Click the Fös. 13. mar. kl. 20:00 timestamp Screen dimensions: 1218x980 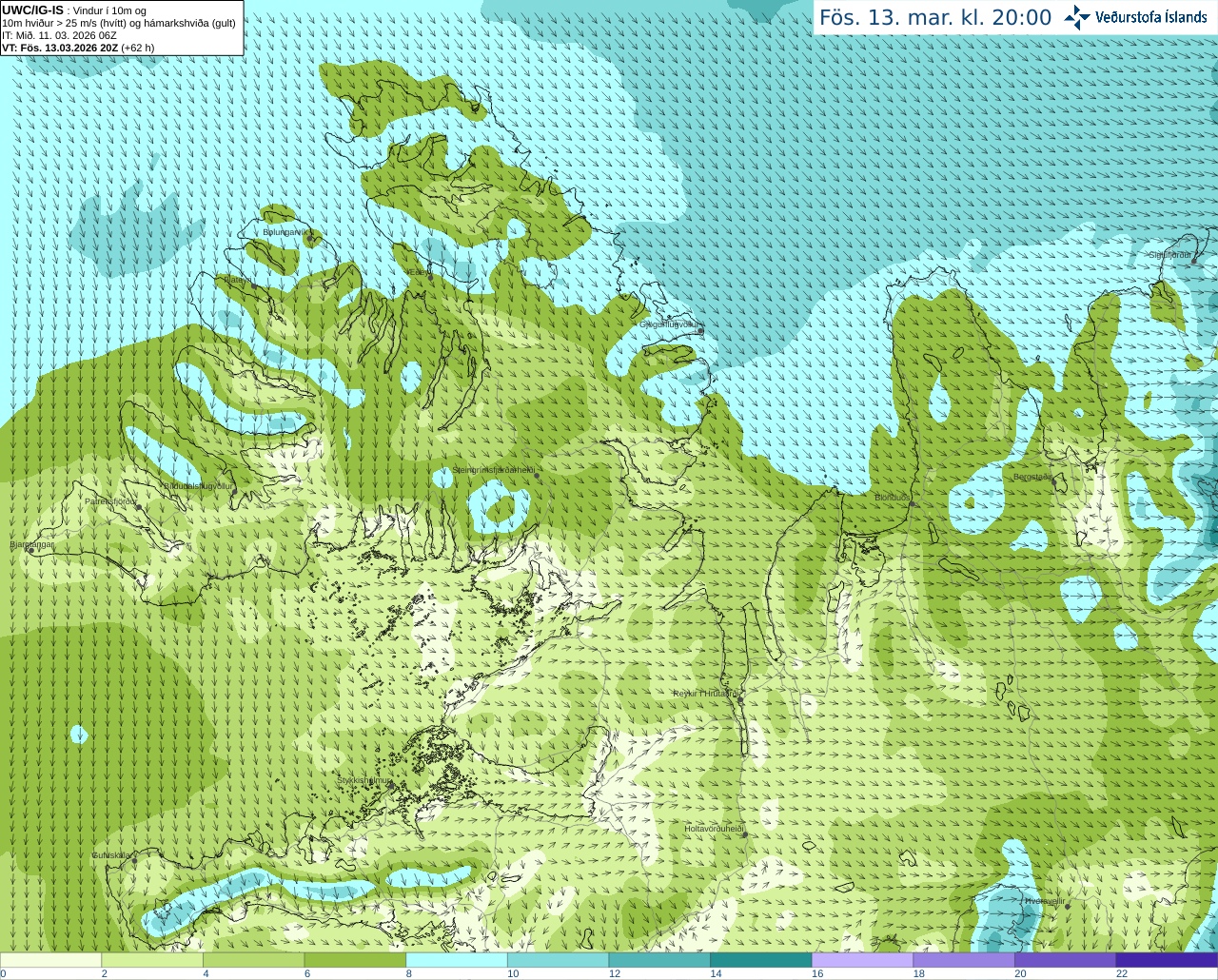coord(935,18)
